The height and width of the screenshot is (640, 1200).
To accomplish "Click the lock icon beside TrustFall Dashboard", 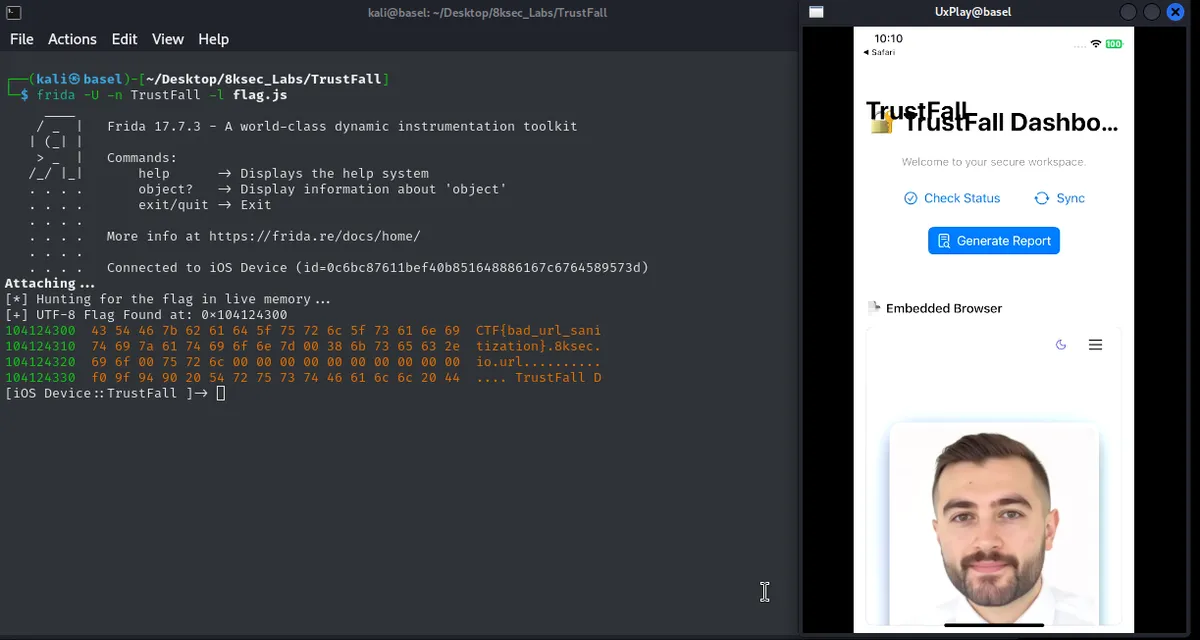I will click(x=881, y=125).
